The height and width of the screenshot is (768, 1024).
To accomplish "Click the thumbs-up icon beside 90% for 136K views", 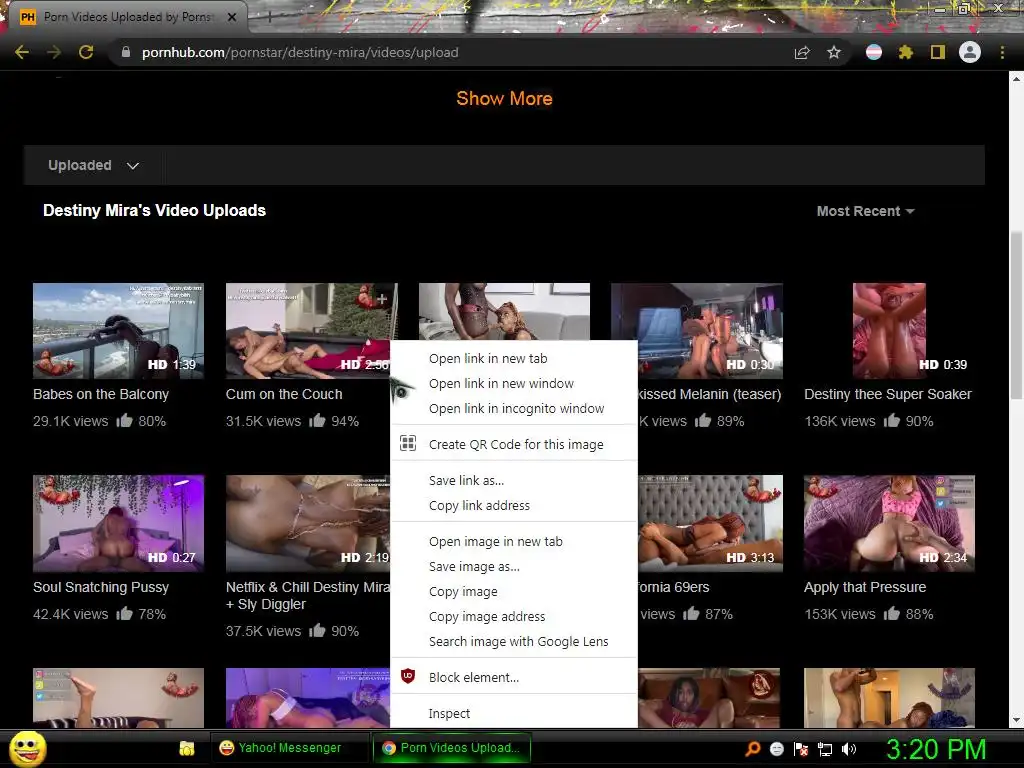I will coord(891,421).
